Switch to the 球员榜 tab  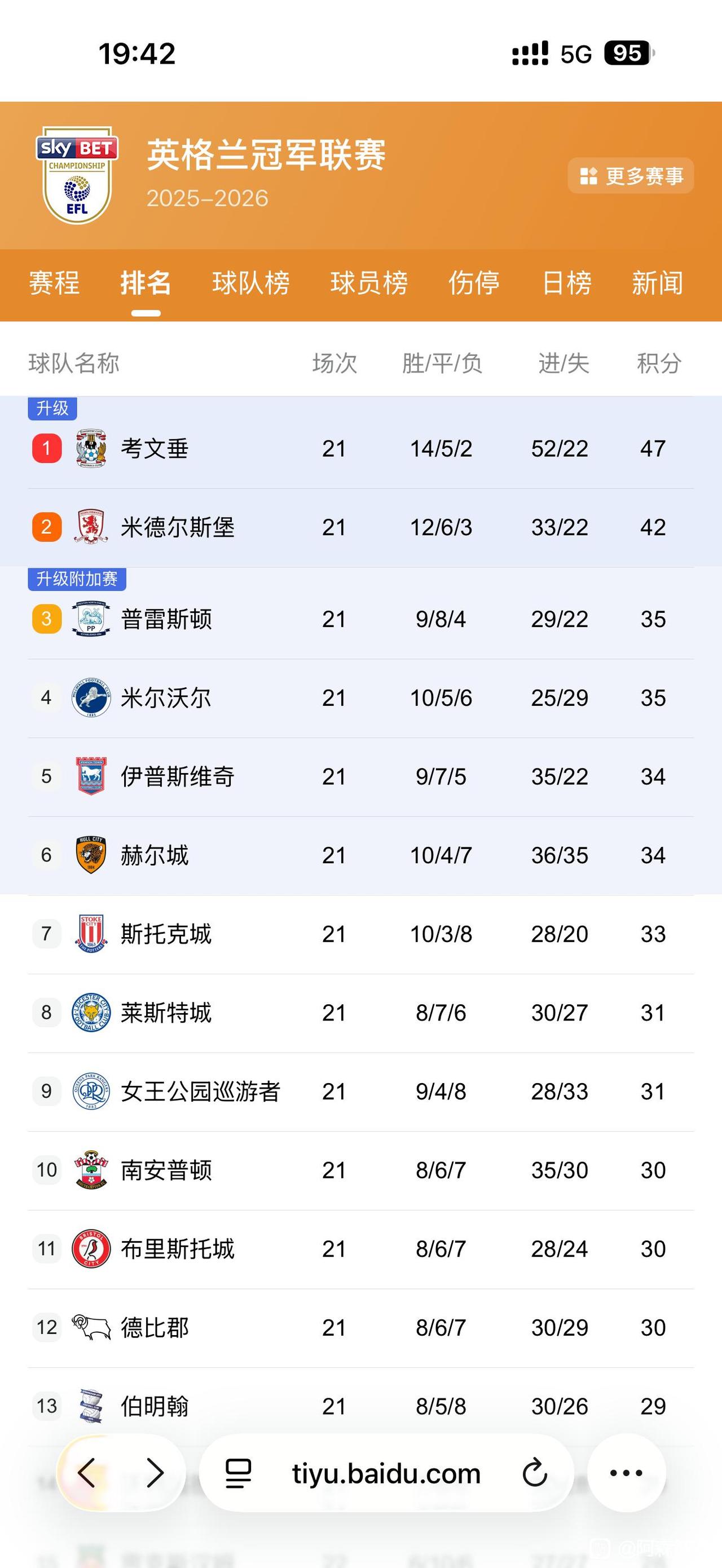(369, 283)
